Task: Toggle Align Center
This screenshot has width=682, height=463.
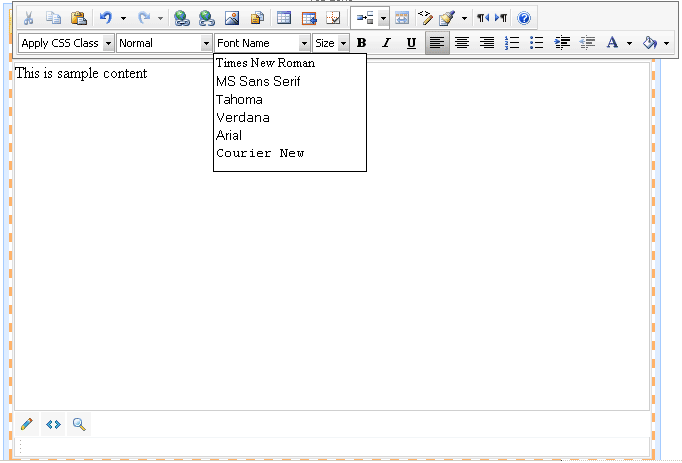Action: 462,43
